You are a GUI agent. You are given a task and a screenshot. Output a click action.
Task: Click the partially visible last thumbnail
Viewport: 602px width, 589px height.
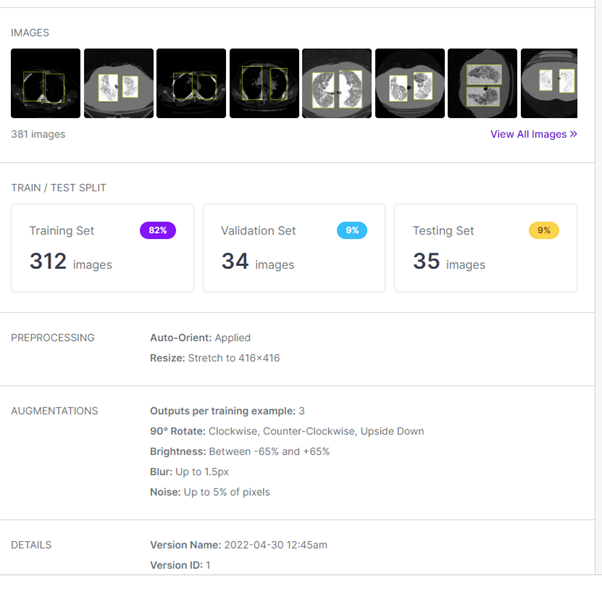(549, 84)
